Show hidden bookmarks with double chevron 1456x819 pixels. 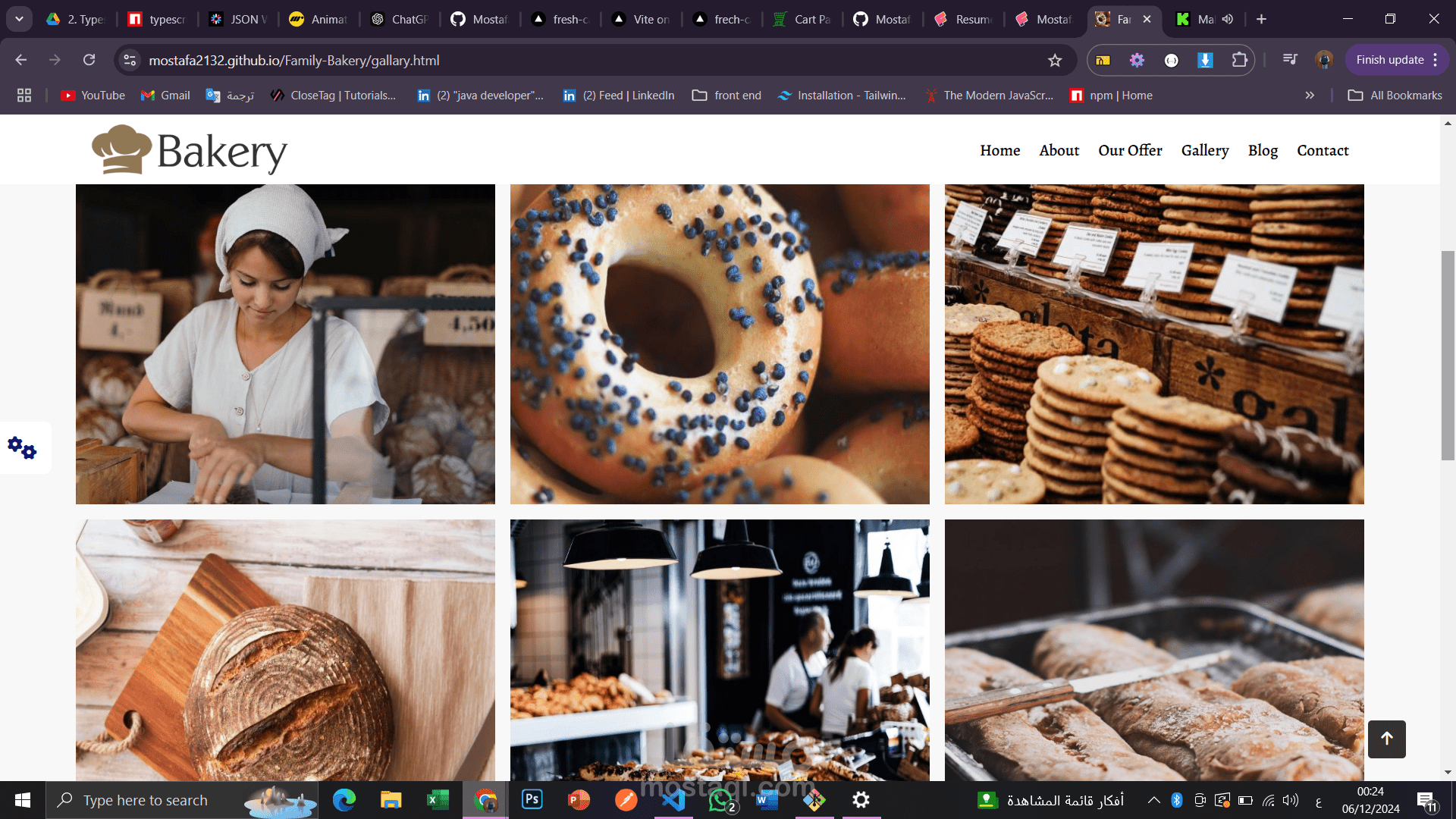click(x=1310, y=96)
